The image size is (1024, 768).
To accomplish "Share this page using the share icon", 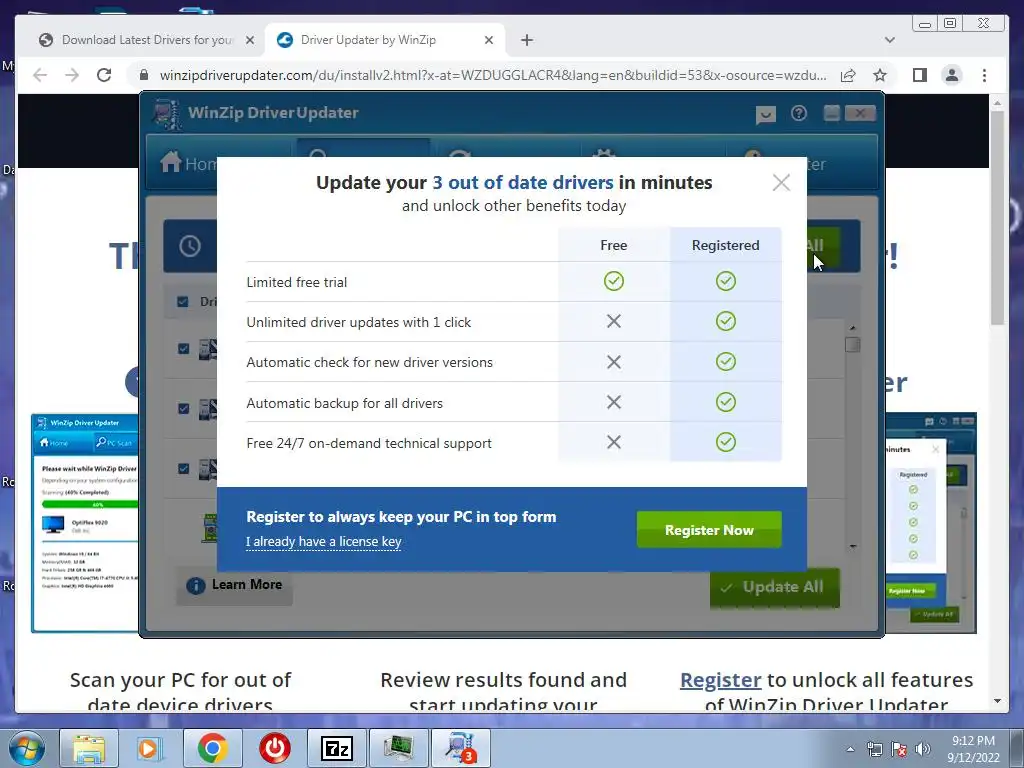I will (x=848, y=75).
